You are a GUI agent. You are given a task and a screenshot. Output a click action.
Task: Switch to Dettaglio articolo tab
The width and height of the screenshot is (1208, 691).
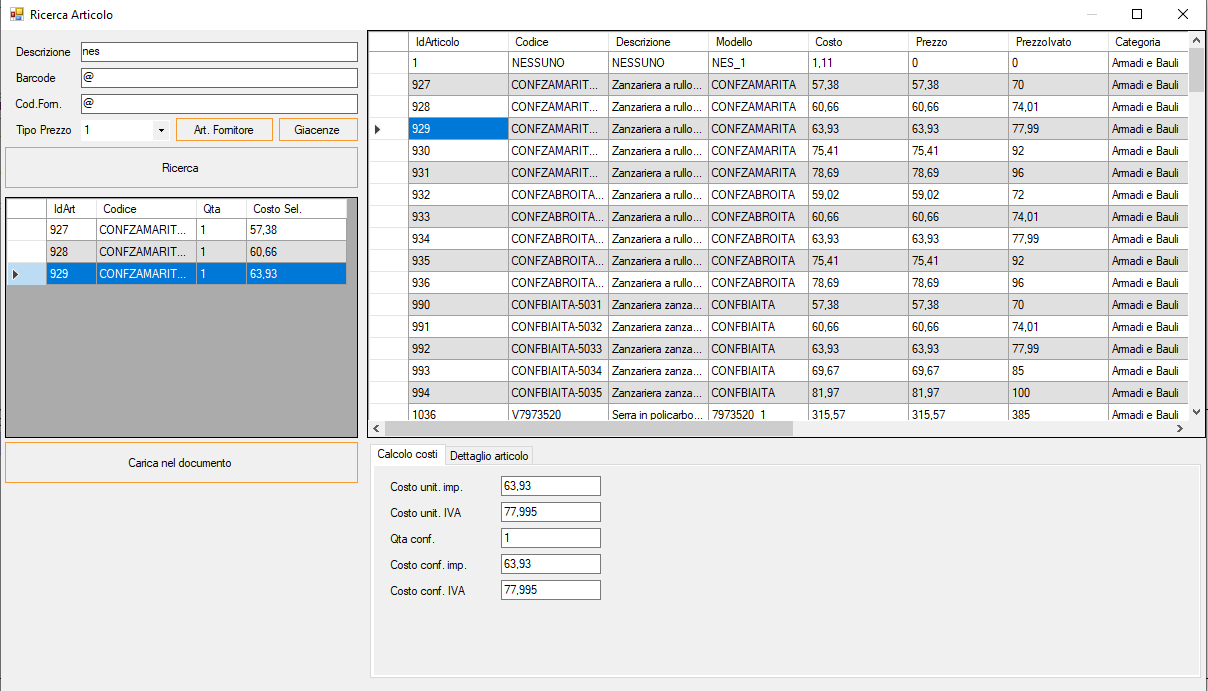[489, 456]
